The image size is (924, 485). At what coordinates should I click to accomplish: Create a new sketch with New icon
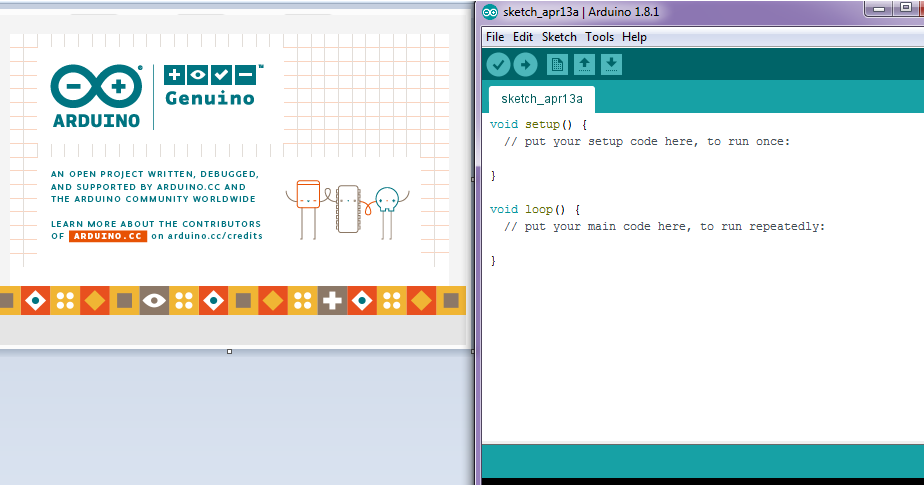pos(557,65)
